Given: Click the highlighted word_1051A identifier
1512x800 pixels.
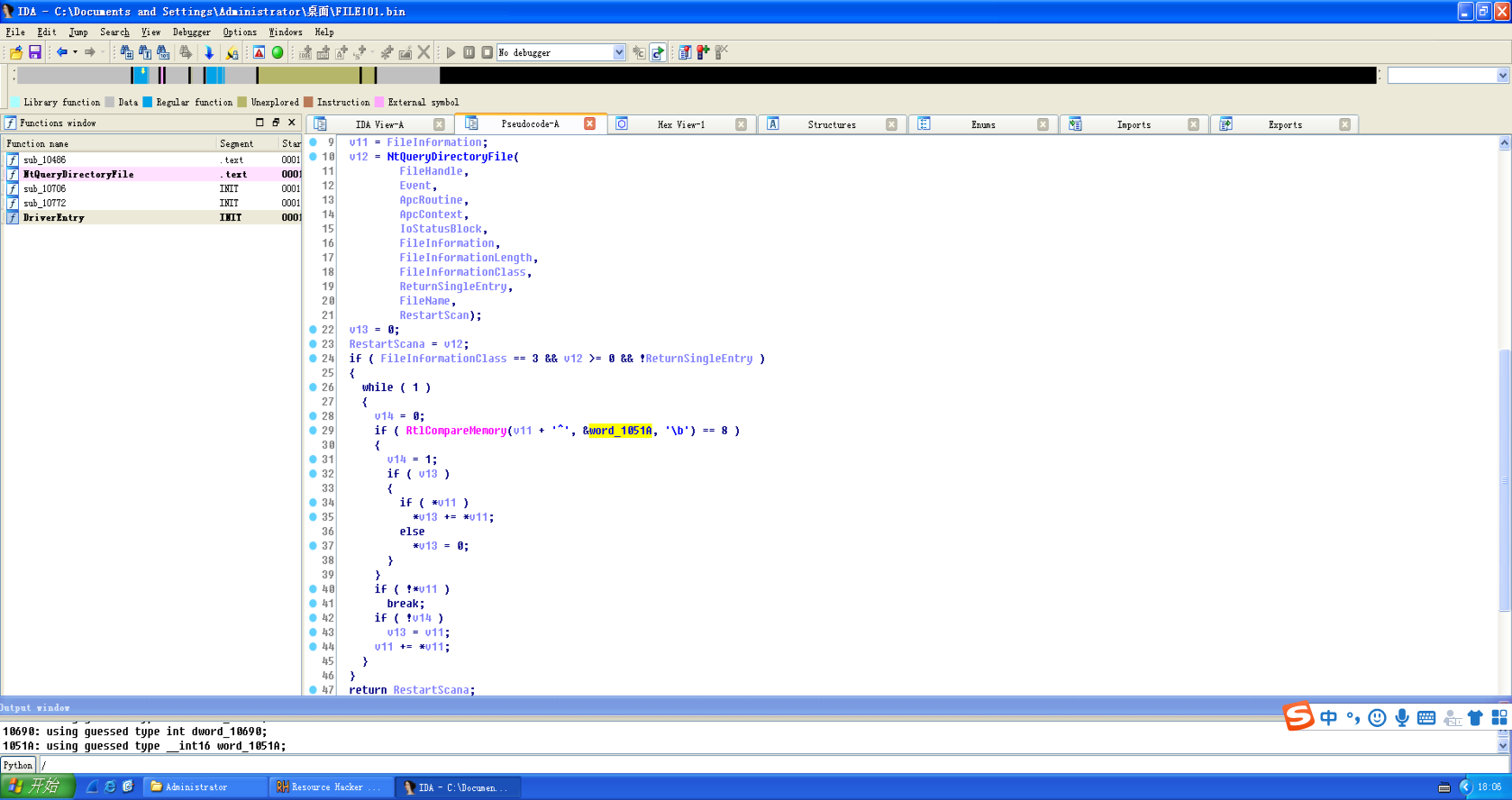Looking at the screenshot, I should 620,431.
